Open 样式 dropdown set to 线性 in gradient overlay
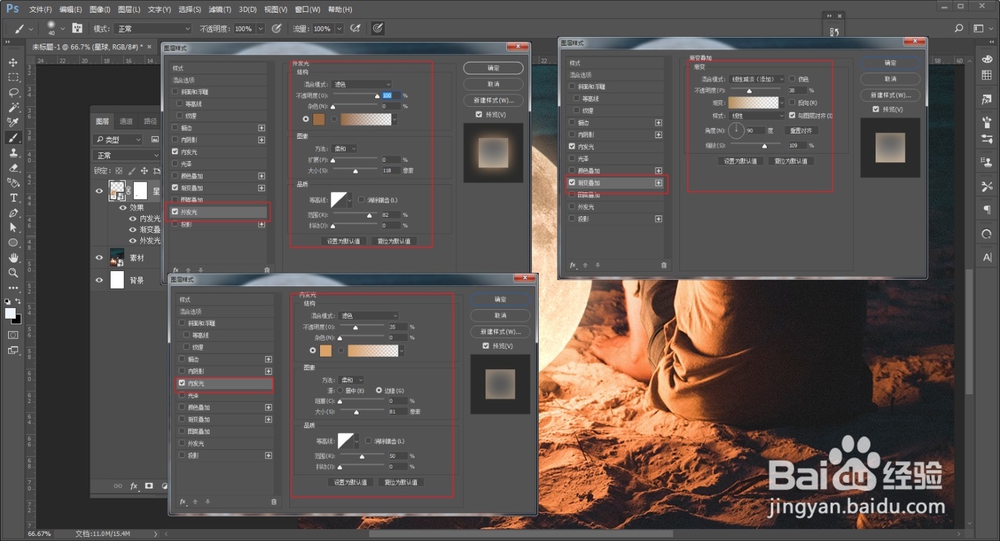The image size is (1000, 541). click(757, 115)
